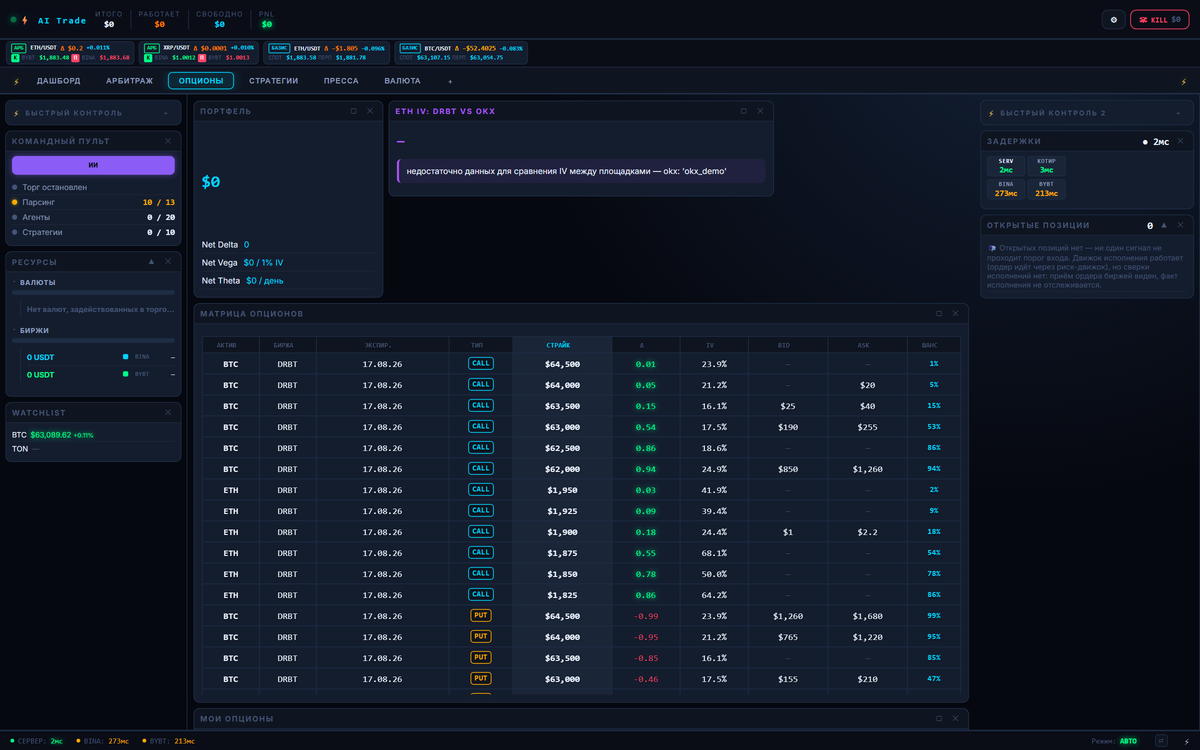Toggle the АВТО mode in the status bar

[1128, 741]
